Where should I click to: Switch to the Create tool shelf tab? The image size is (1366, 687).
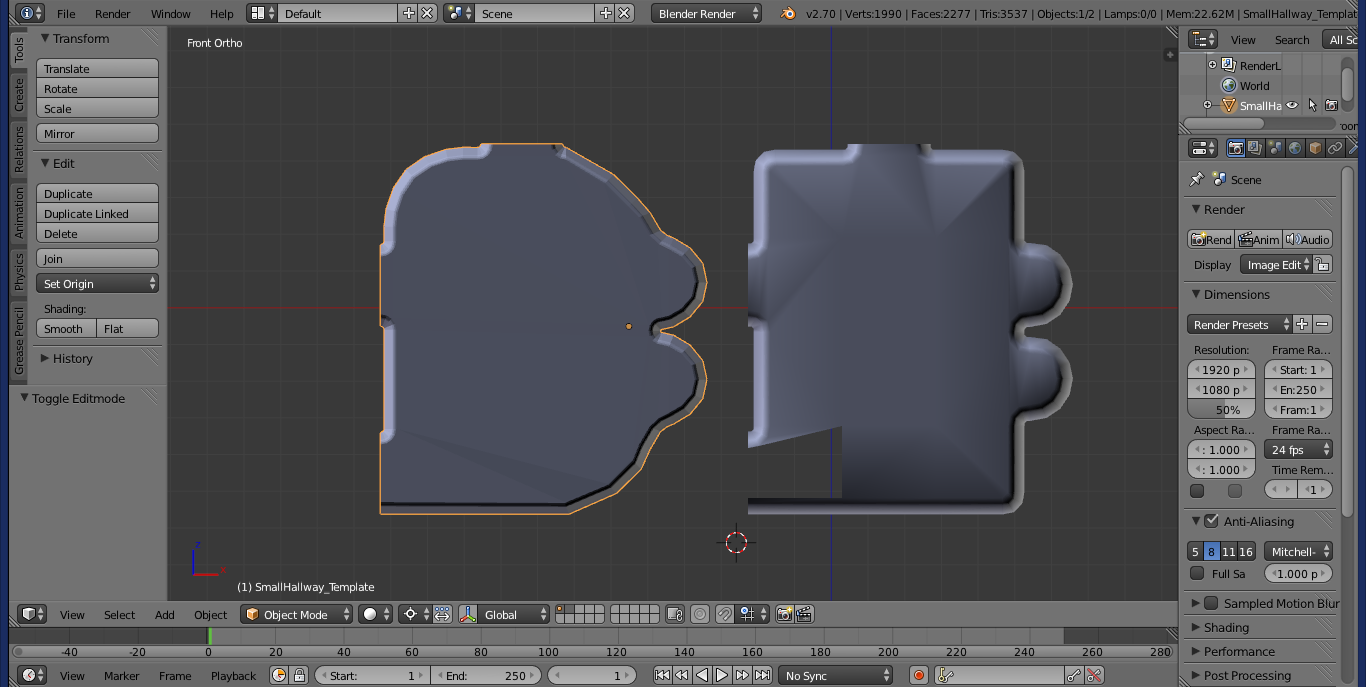(x=19, y=95)
